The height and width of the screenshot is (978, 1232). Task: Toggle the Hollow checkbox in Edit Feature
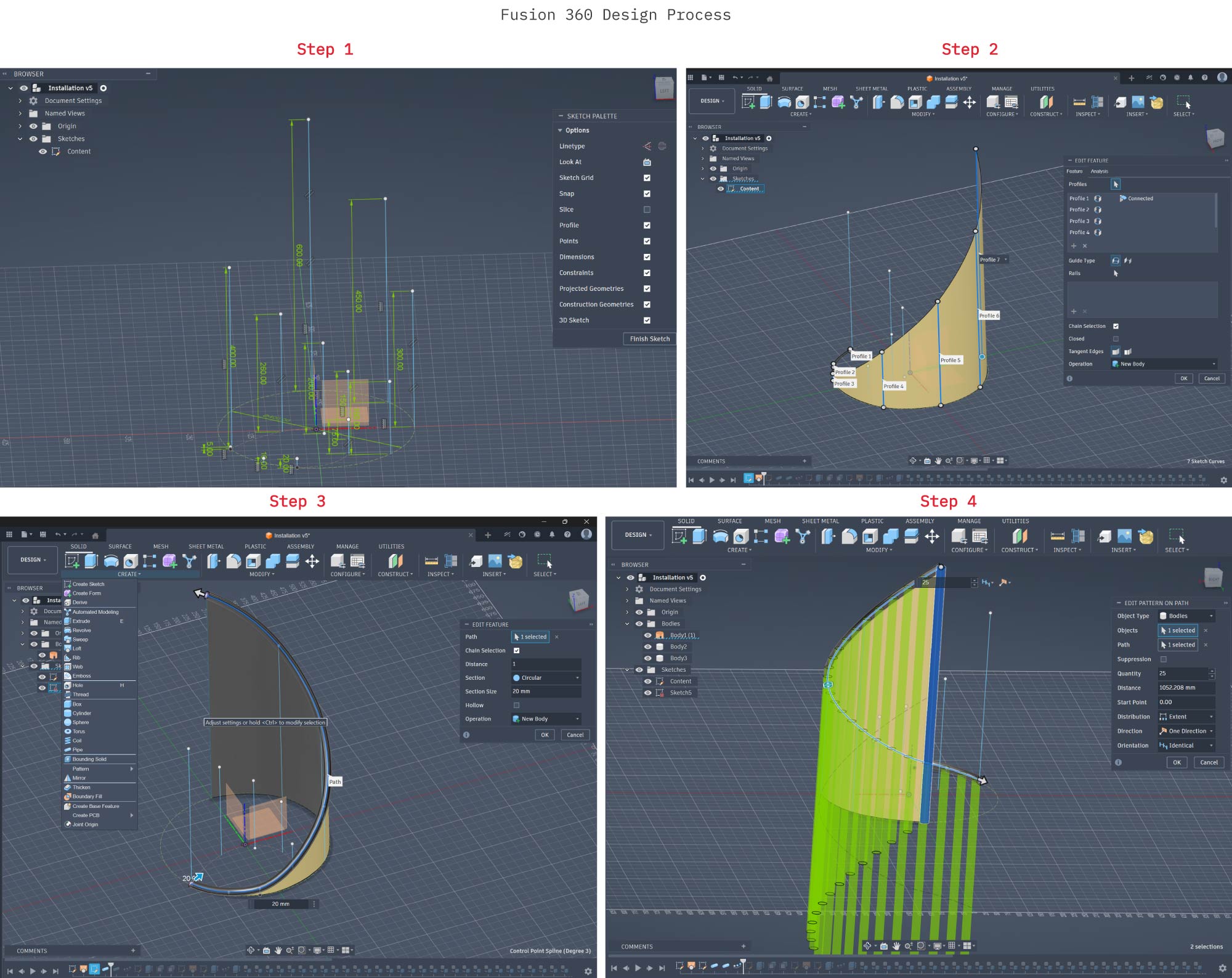pyautogui.click(x=516, y=705)
